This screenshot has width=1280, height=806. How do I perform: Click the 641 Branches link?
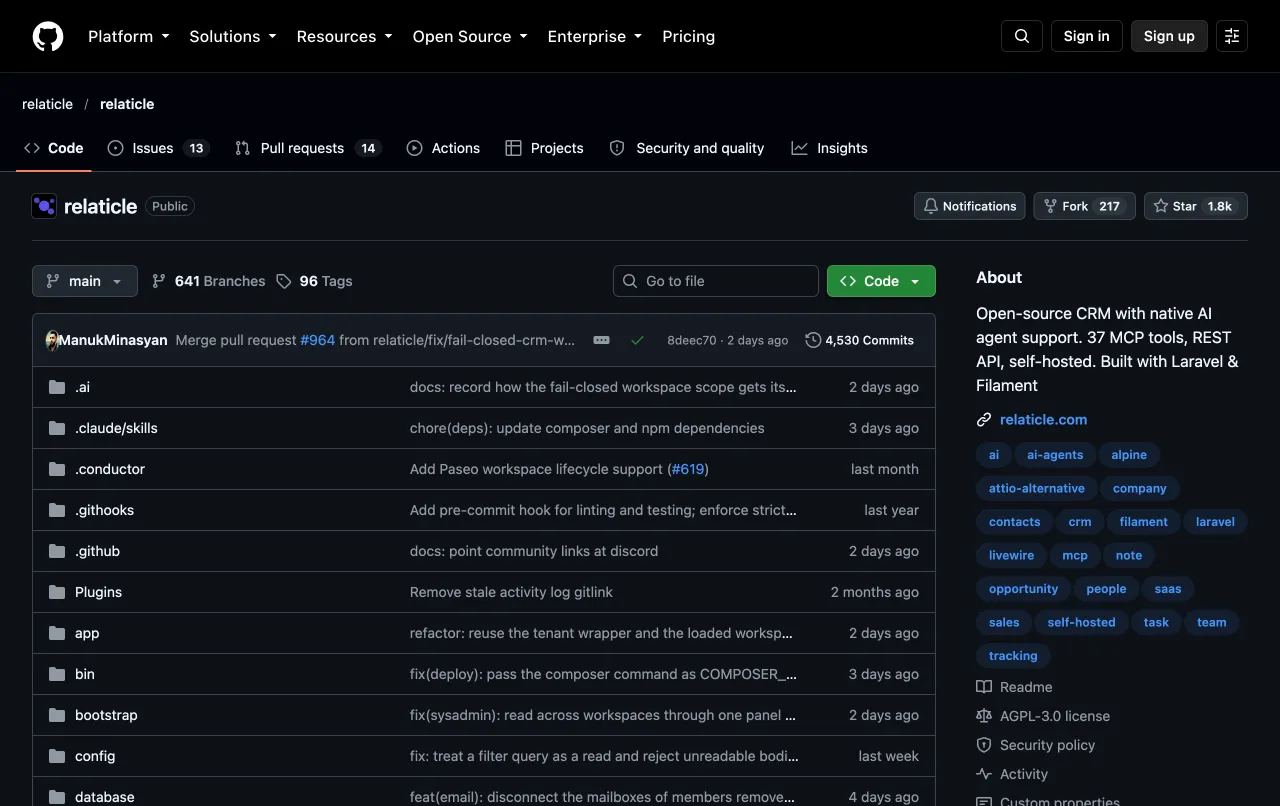pyautogui.click(x=208, y=281)
